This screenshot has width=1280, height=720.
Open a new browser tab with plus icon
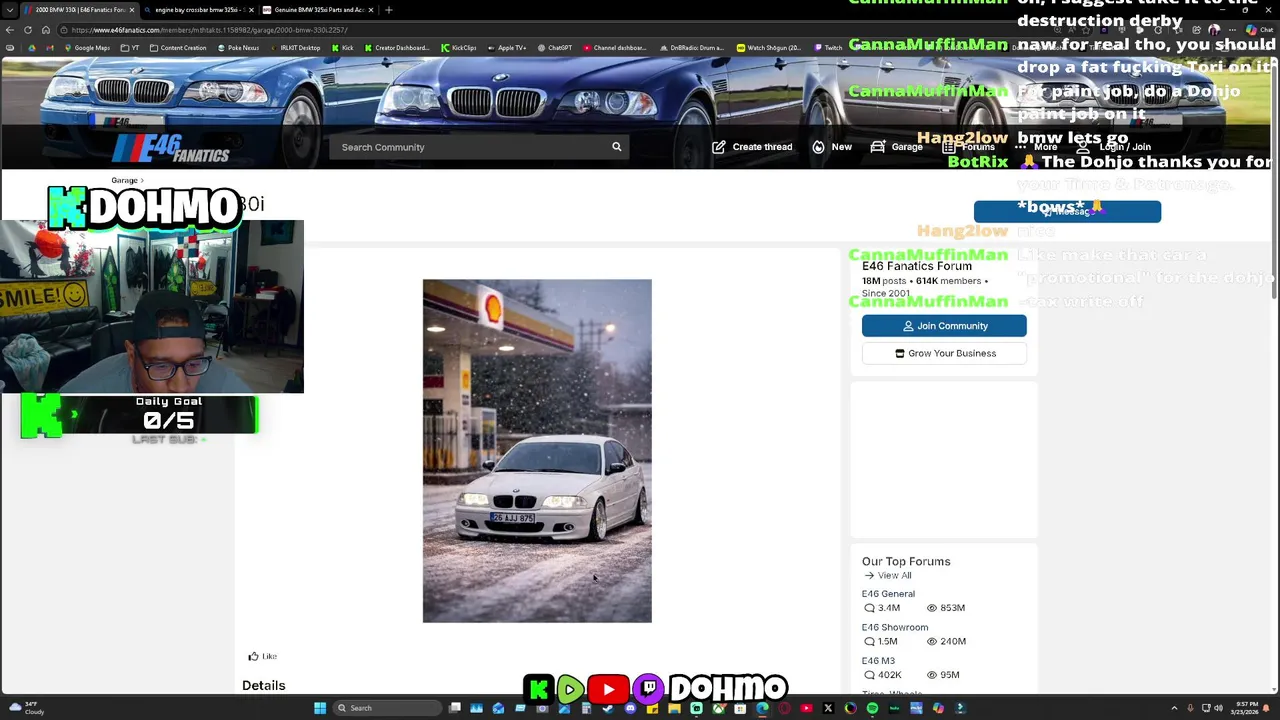tap(389, 10)
